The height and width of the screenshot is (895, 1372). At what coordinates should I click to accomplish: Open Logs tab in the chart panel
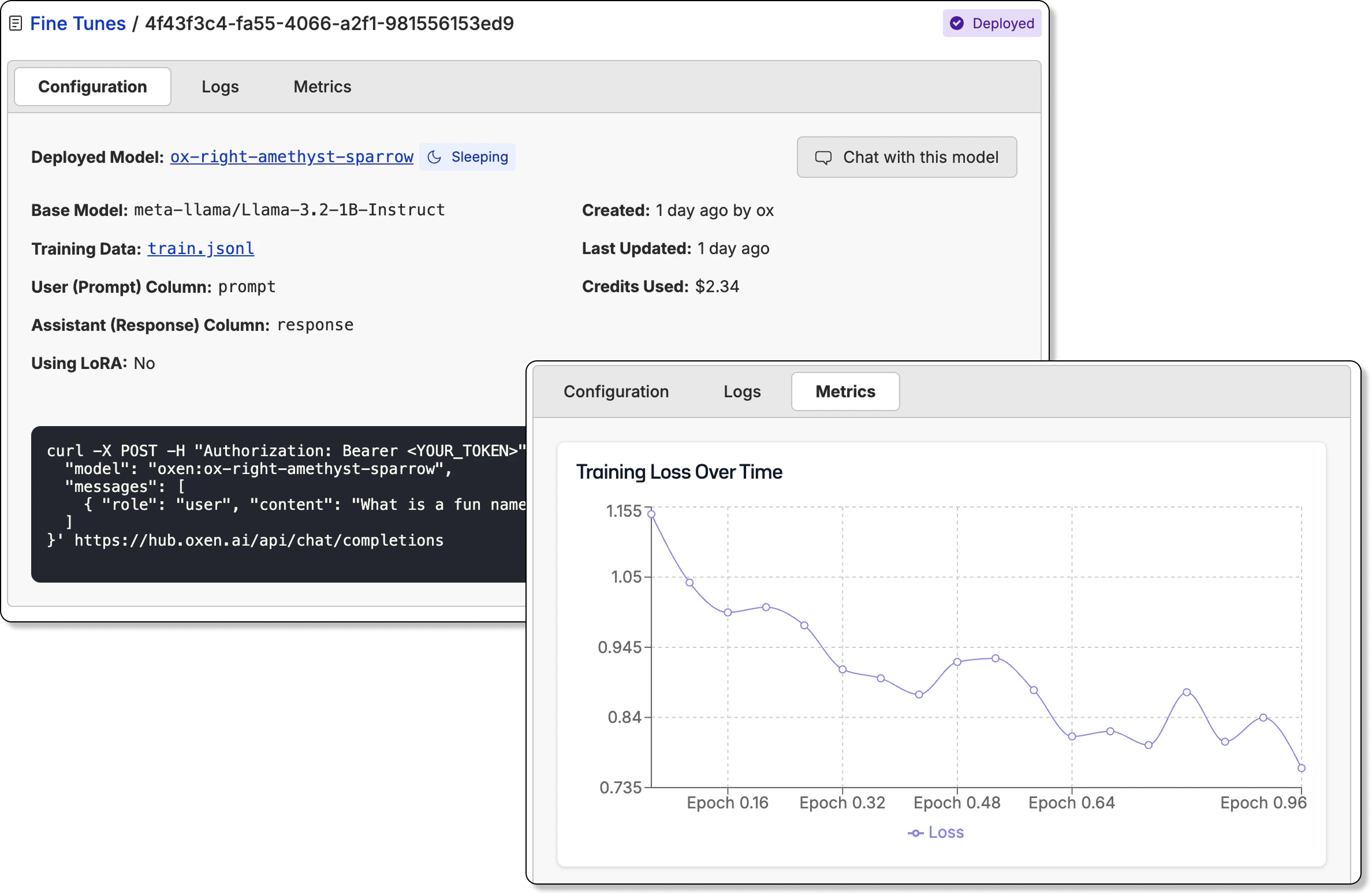pos(742,391)
